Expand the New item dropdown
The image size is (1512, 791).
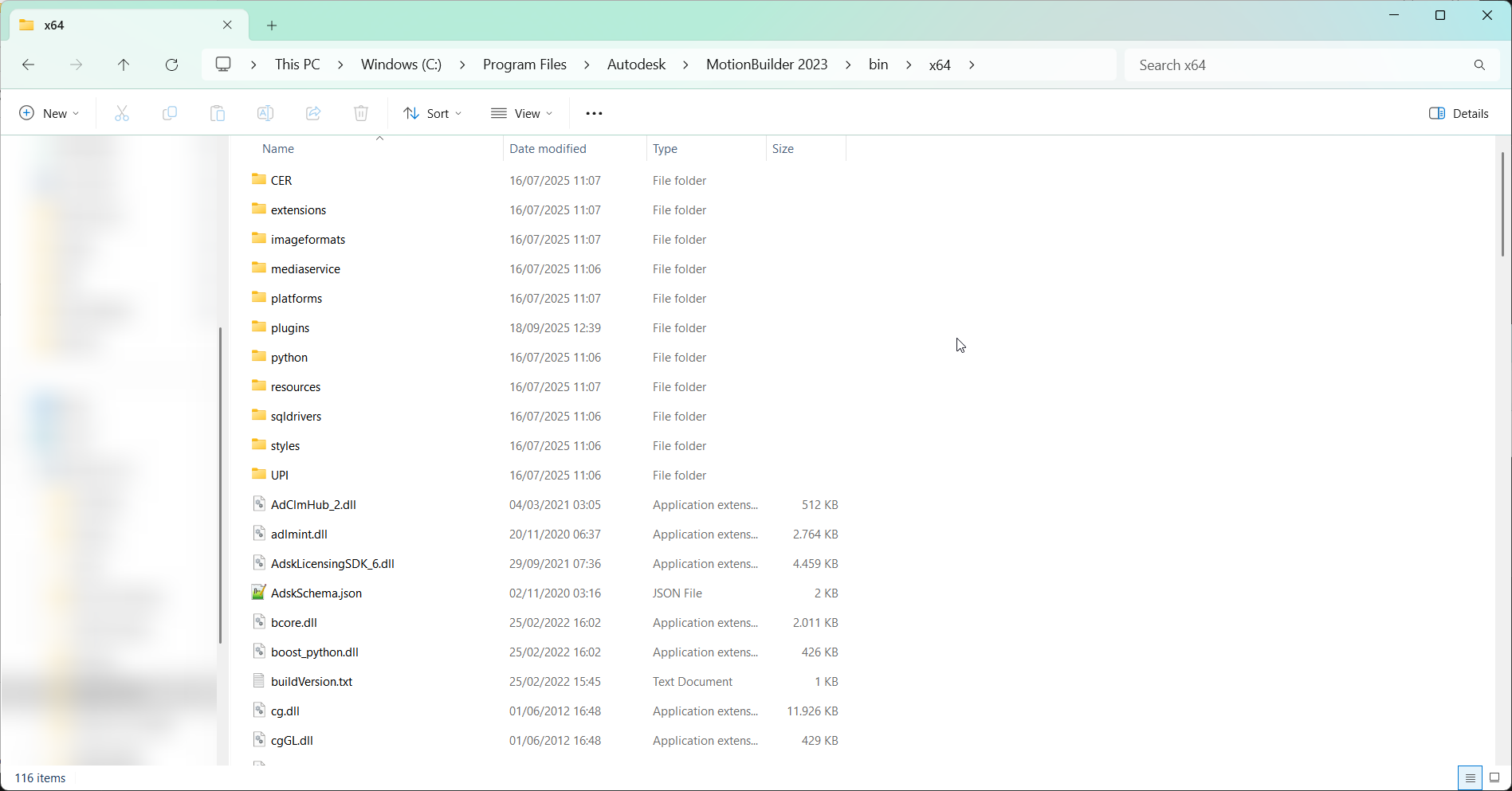click(x=49, y=113)
